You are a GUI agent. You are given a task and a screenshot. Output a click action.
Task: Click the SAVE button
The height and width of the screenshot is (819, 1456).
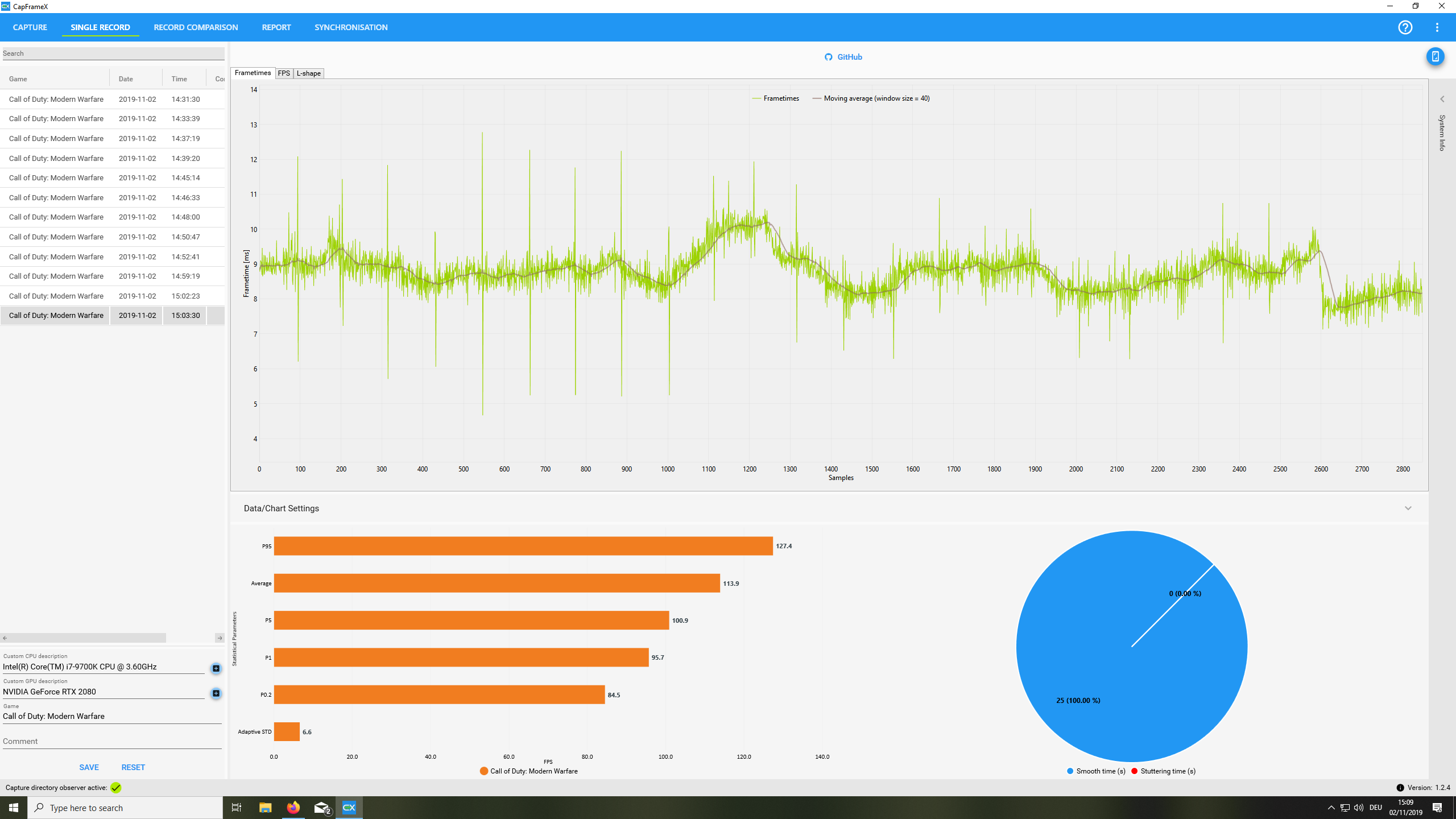pos(89,767)
